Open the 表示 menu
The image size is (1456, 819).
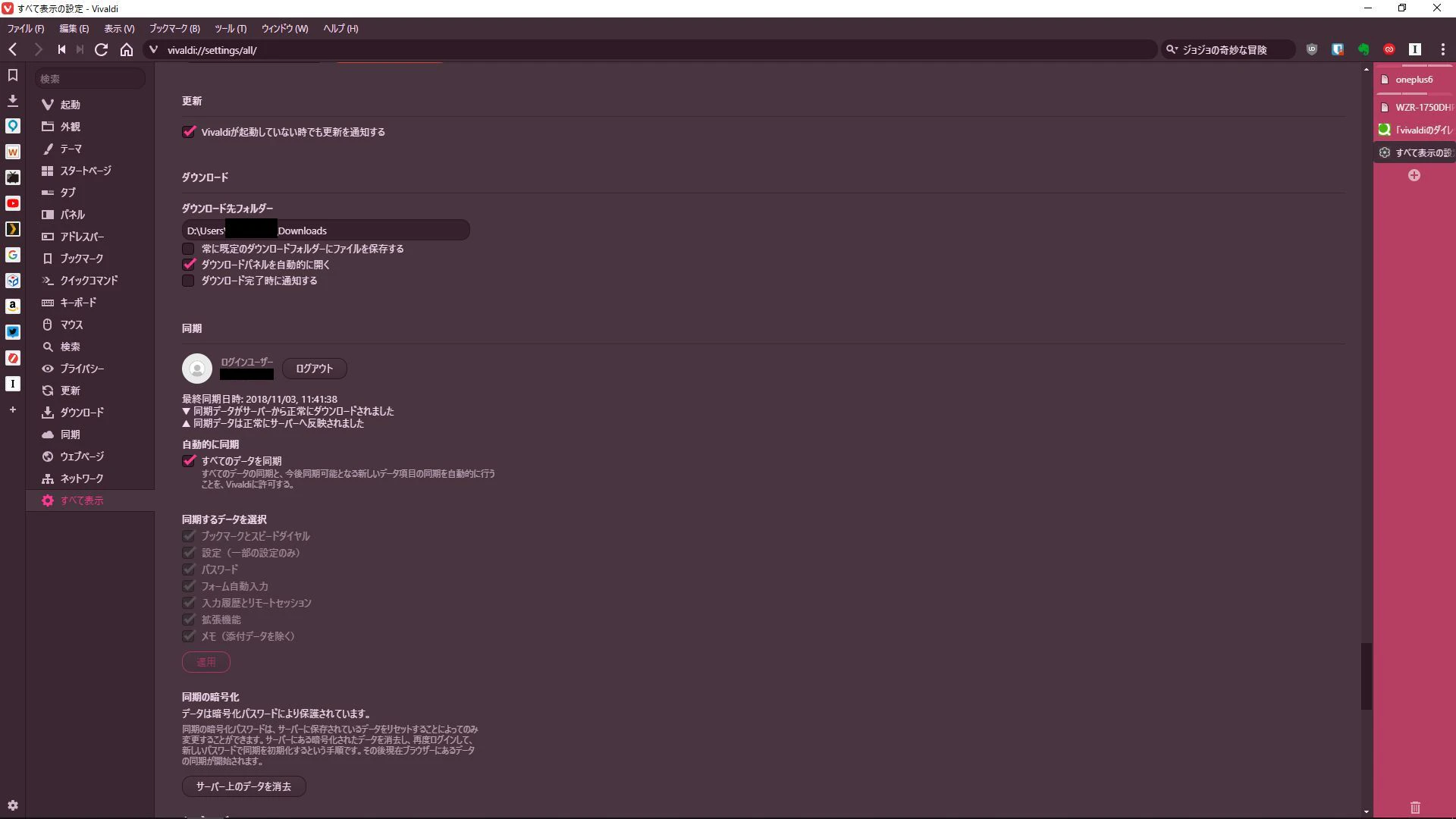119,29
